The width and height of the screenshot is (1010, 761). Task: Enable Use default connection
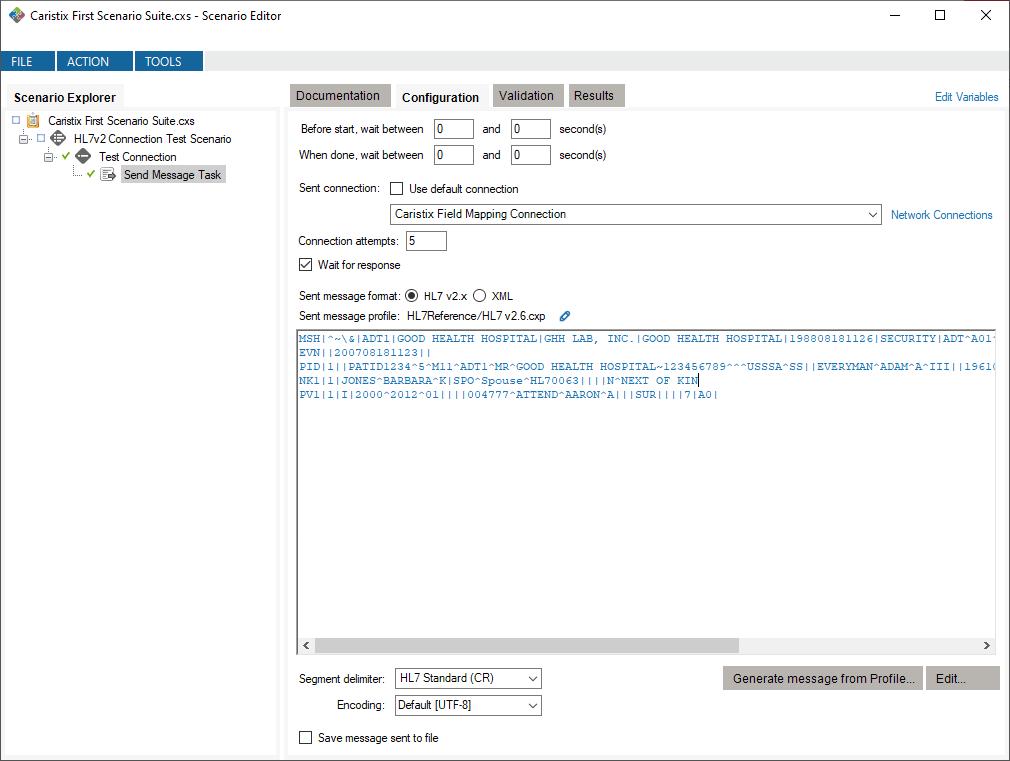click(396, 188)
